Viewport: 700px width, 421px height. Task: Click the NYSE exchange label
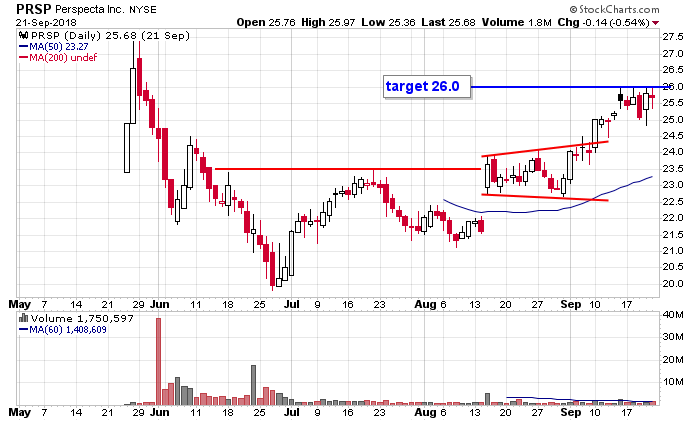click(143, 10)
